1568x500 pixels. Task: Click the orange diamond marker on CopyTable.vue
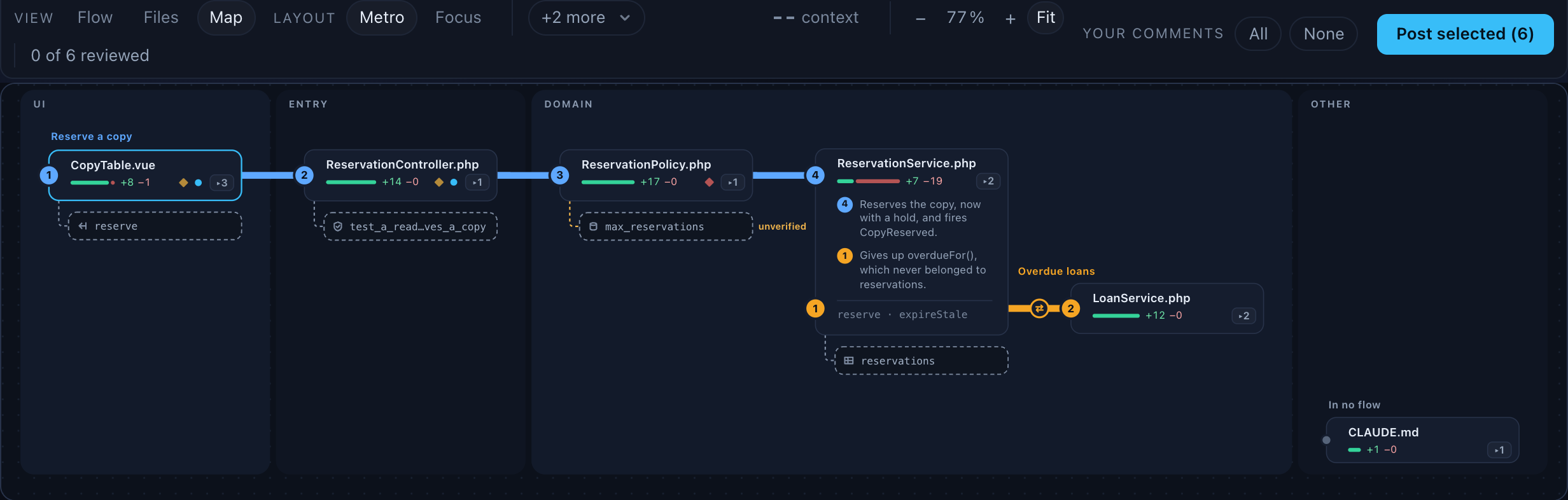(183, 183)
